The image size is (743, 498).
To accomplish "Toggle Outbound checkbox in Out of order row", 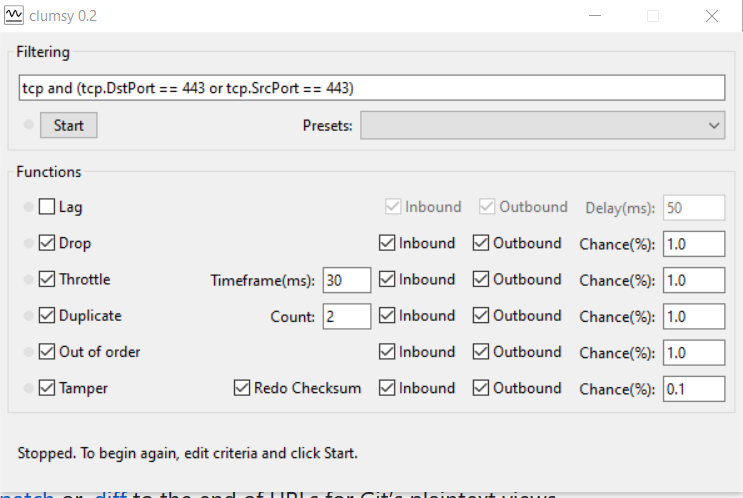I will [x=481, y=352].
